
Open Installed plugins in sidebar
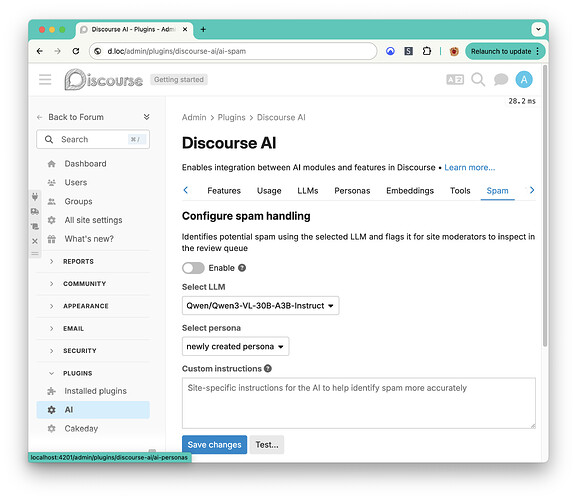tap(93, 391)
